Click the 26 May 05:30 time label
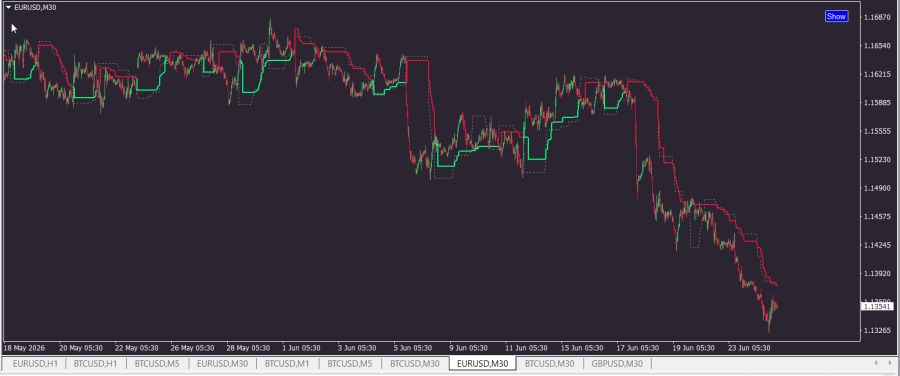This screenshot has width=900, height=376. click(191, 348)
